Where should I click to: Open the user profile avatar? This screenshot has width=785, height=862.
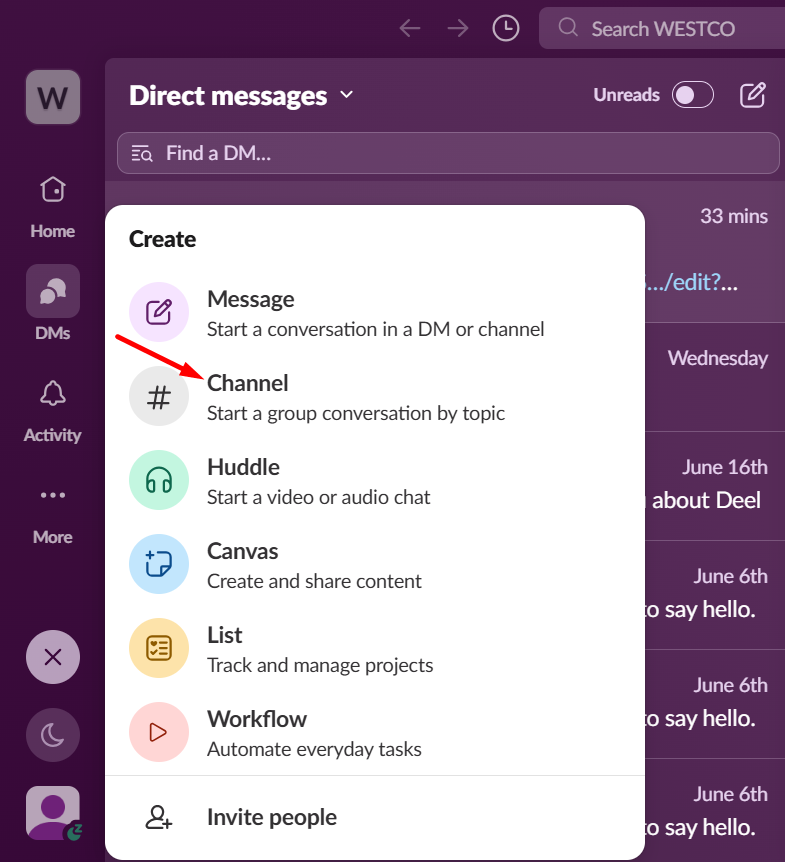pos(53,813)
